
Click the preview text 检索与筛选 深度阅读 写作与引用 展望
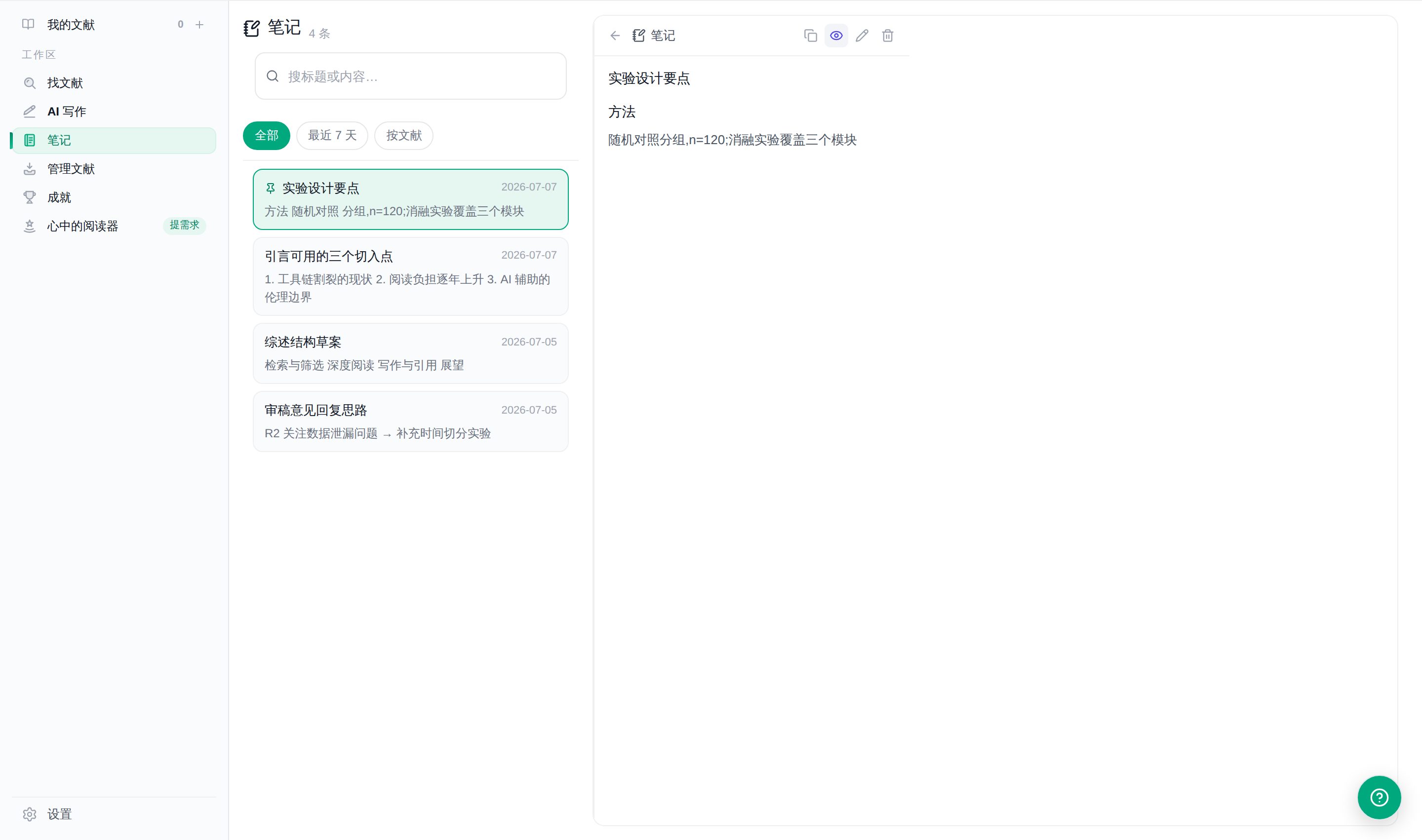coord(364,365)
